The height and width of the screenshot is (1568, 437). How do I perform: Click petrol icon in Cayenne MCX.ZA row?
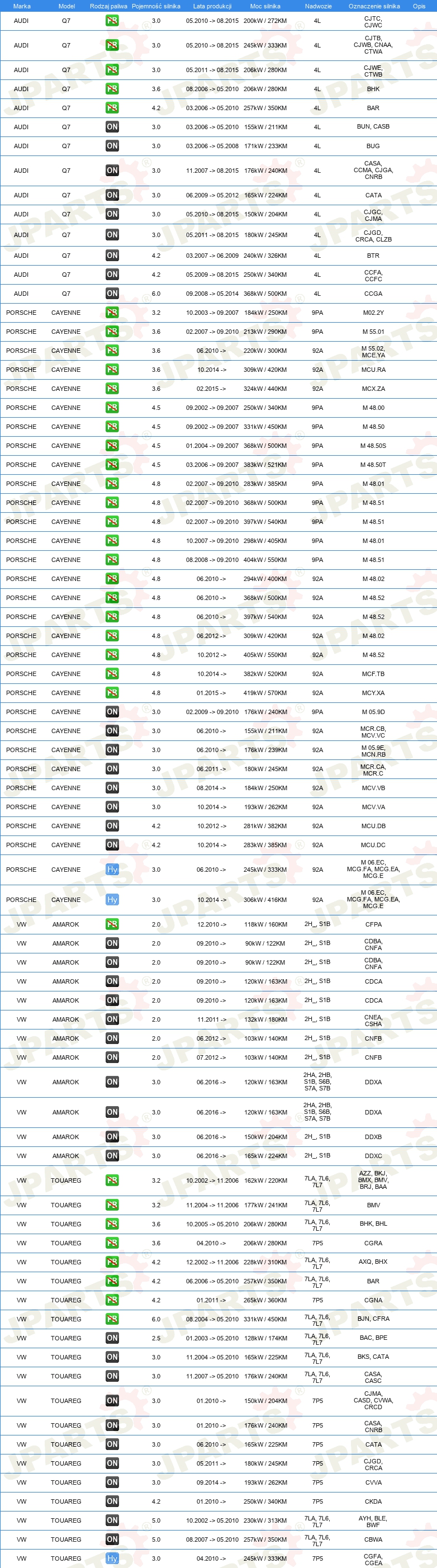112,388
